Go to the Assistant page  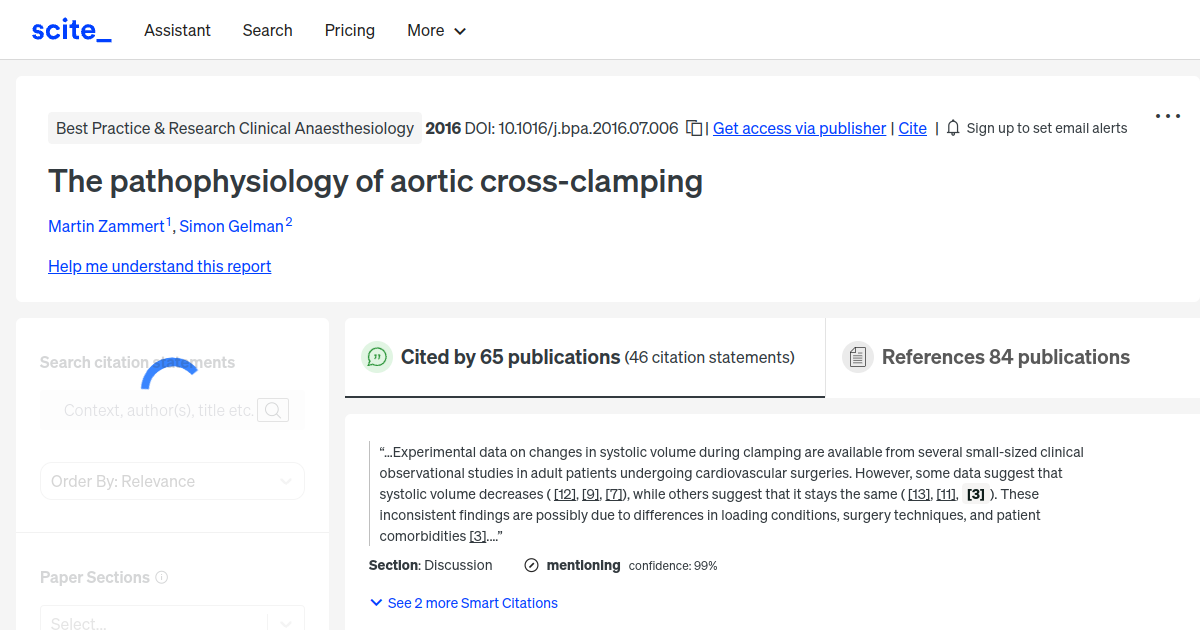[x=177, y=30]
